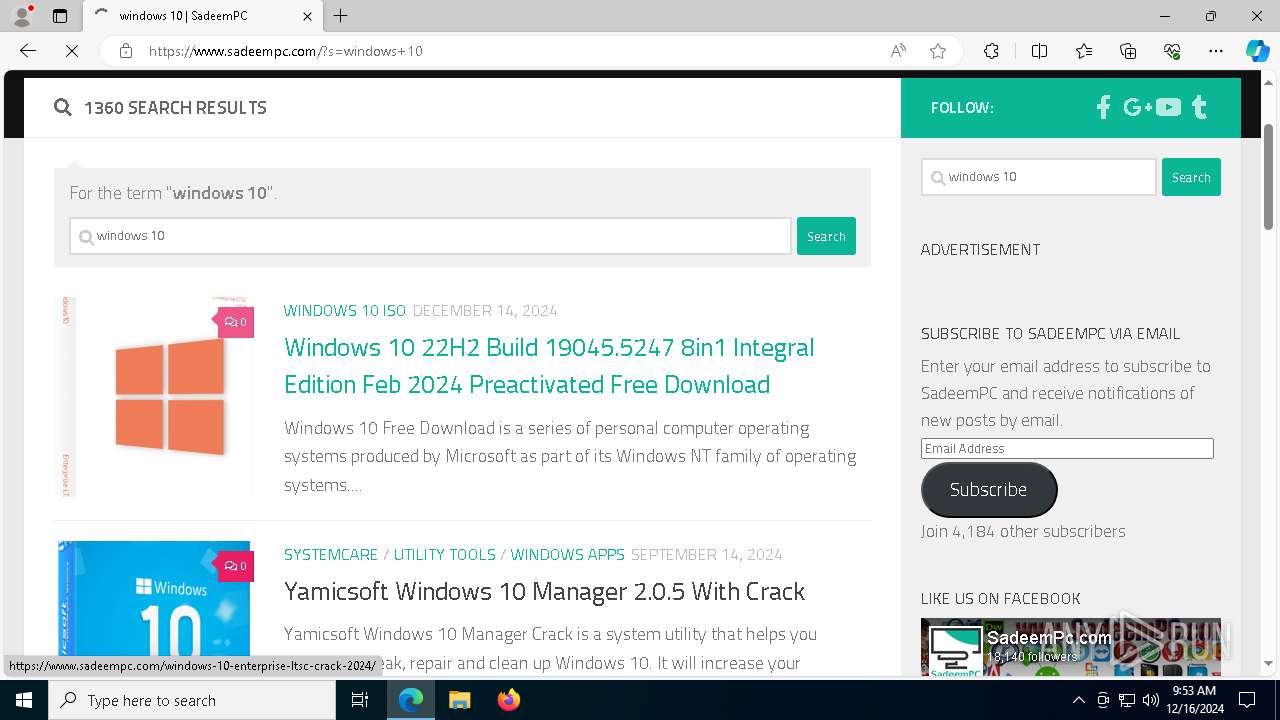Click the sidebar search field
1280x720 pixels.
[x=1038, y=177]
